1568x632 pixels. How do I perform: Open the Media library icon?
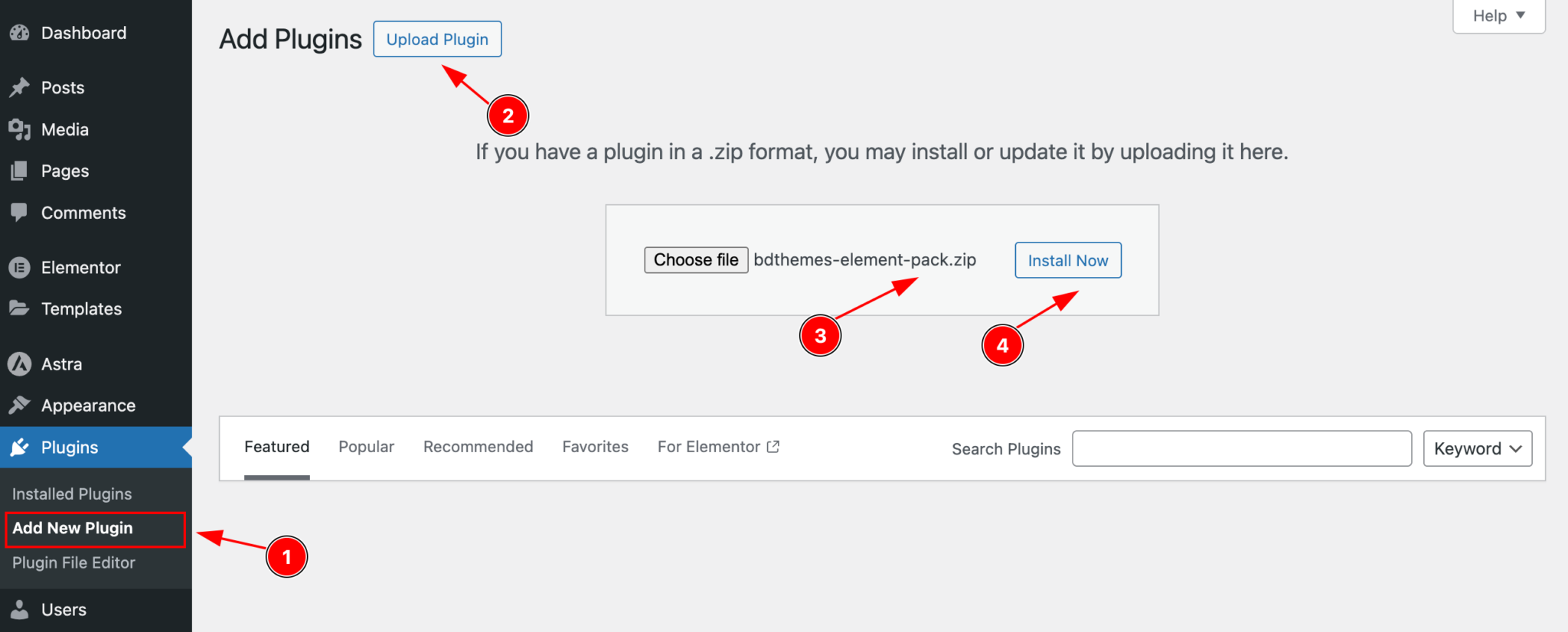click(x=21, y=129)
